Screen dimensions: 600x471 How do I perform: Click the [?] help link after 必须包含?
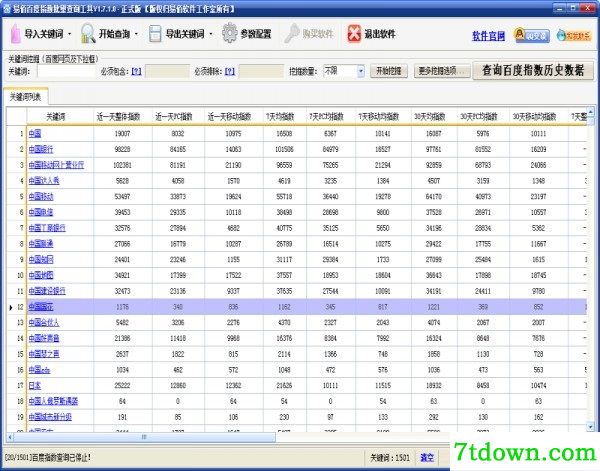[136, 71]
